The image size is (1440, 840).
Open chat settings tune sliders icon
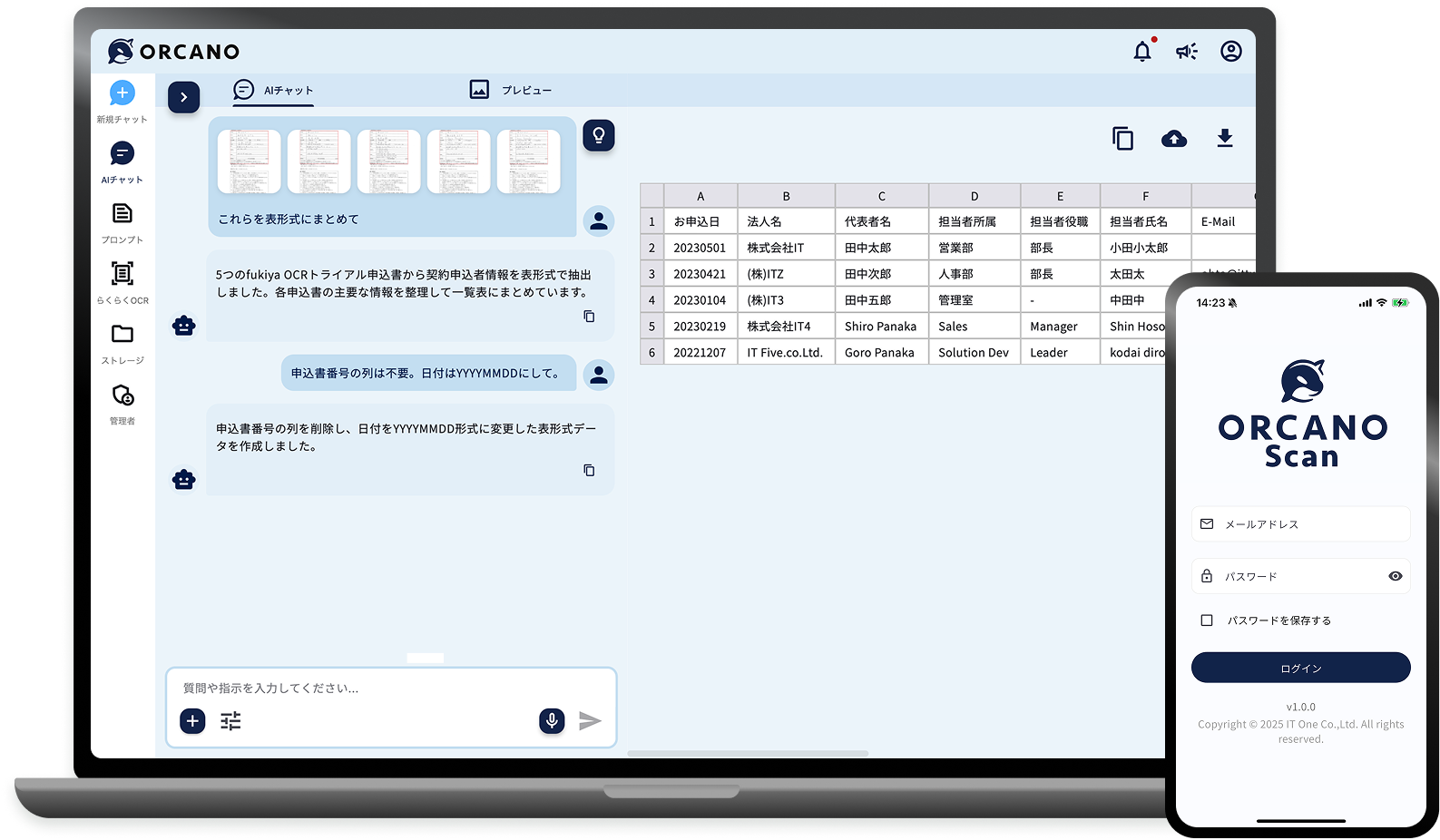[231, 721]
